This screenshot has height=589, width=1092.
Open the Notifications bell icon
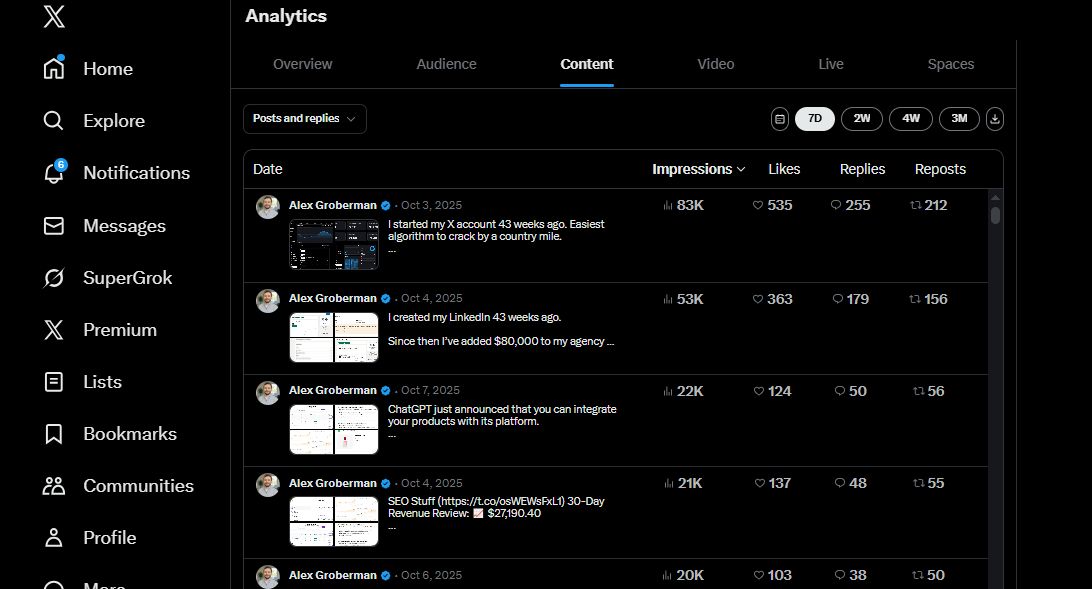click(54, 173)
